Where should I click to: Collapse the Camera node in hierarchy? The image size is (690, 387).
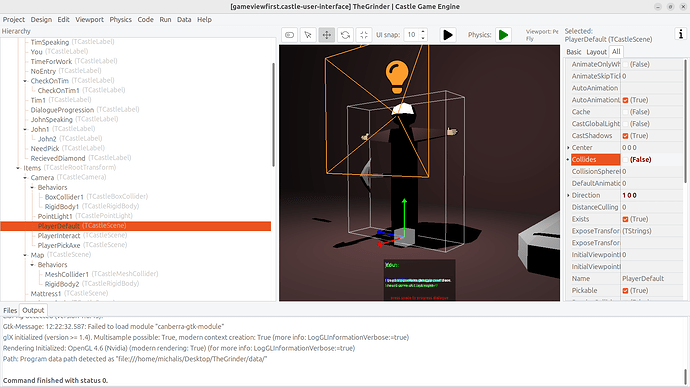25,177
